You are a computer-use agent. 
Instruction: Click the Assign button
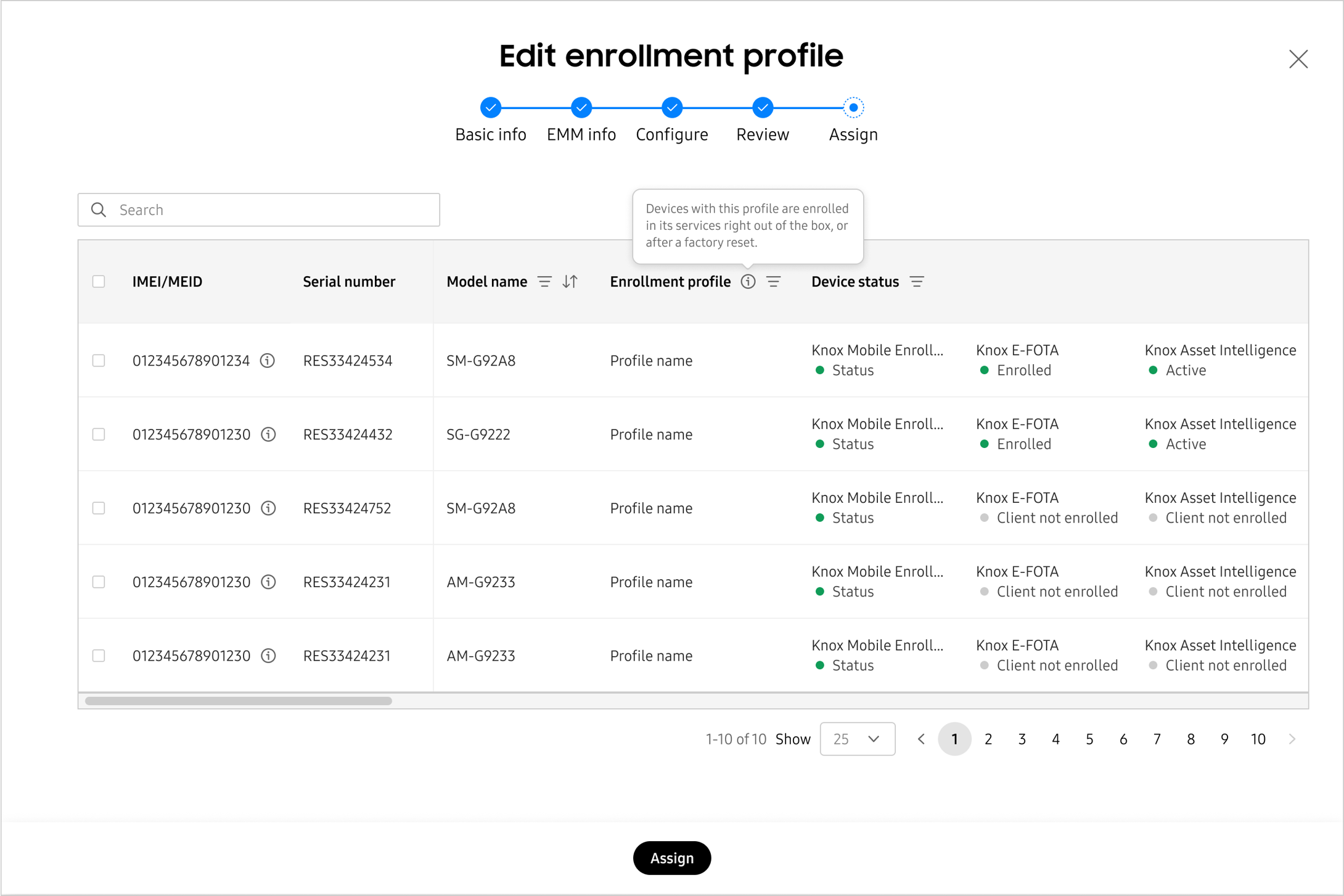671,858
